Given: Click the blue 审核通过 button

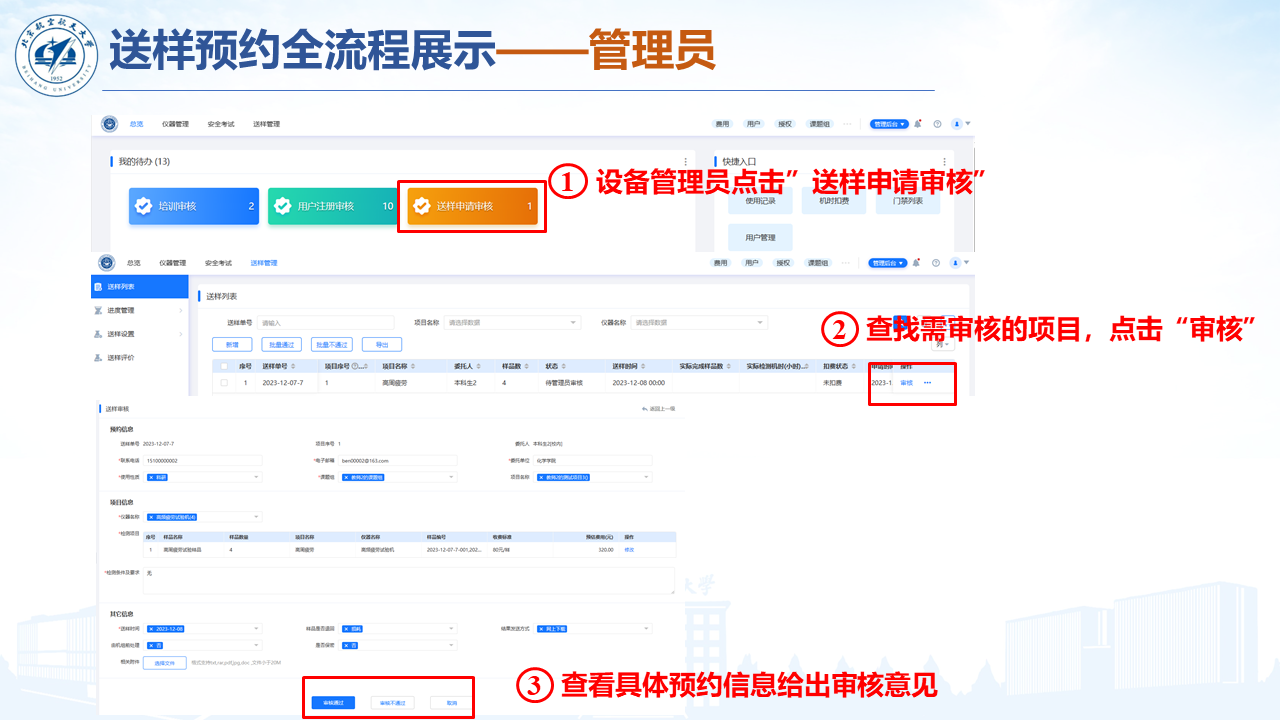Looking at the screenshot, I should 333,703.
